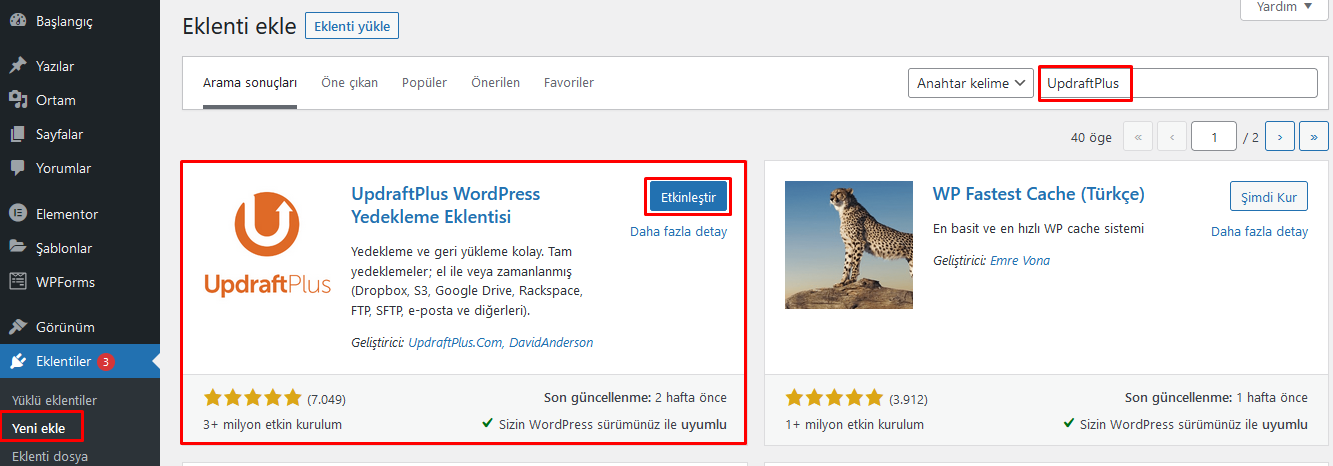Switch to the Öne çıkan tab

[x=350, y=83]
